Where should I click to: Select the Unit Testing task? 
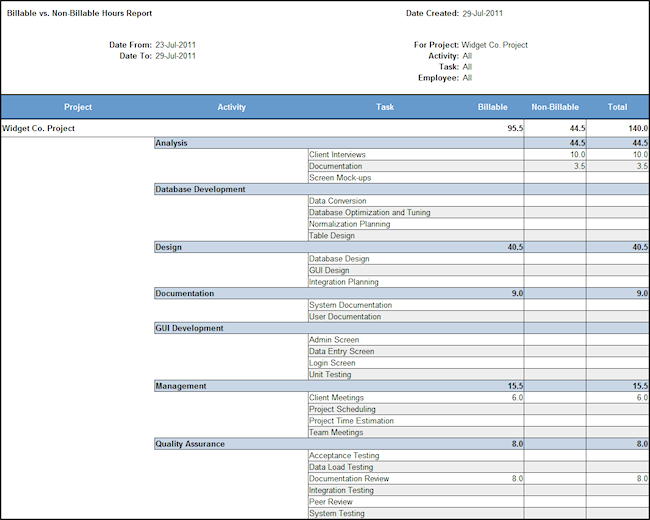330,374
